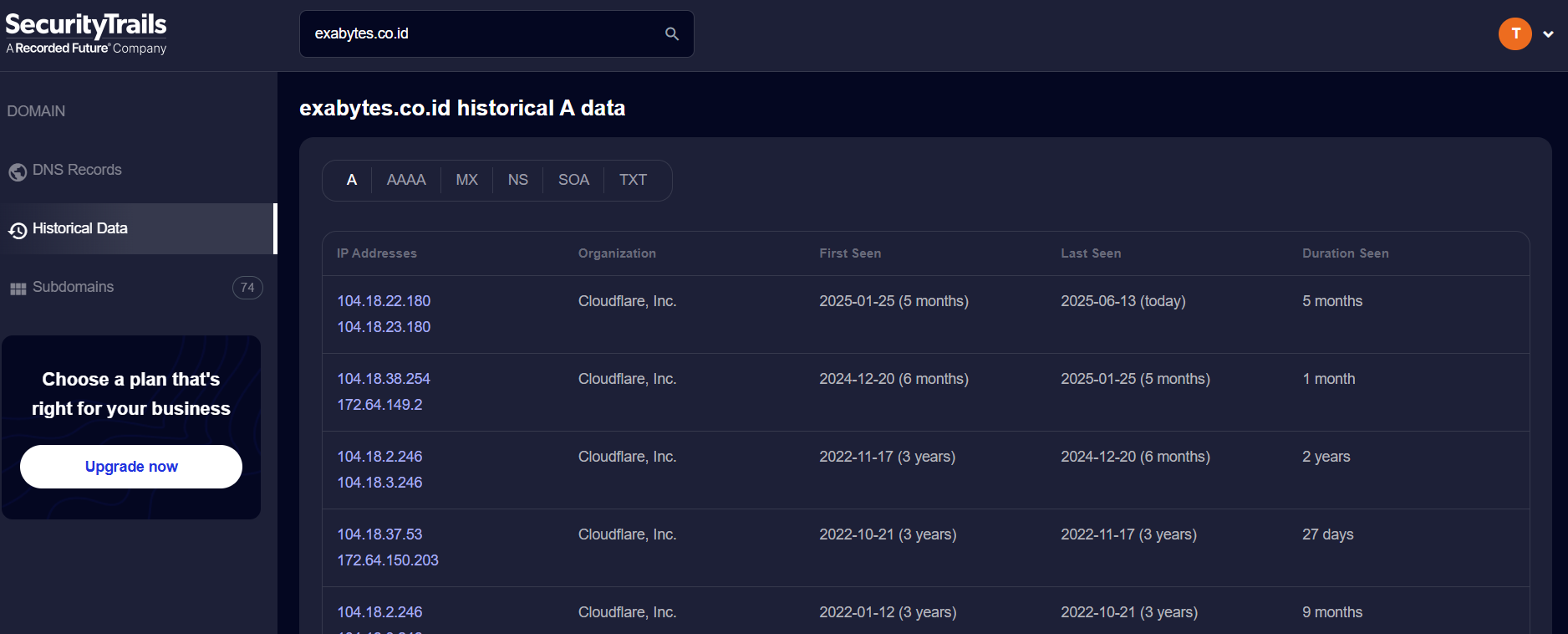1568x634 pixels.
Task: Click First Seen 2022-01-12 (3 years)
Action: [x=888, y=612]
